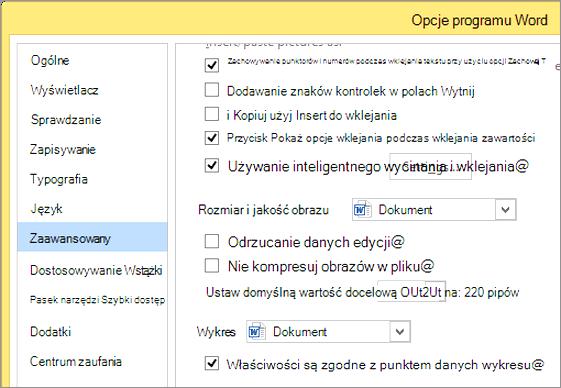Viewport: 561px width, 388px height.
Task: Select the highlighted Zaawansowany category
Action: click(x=92, y=237)
